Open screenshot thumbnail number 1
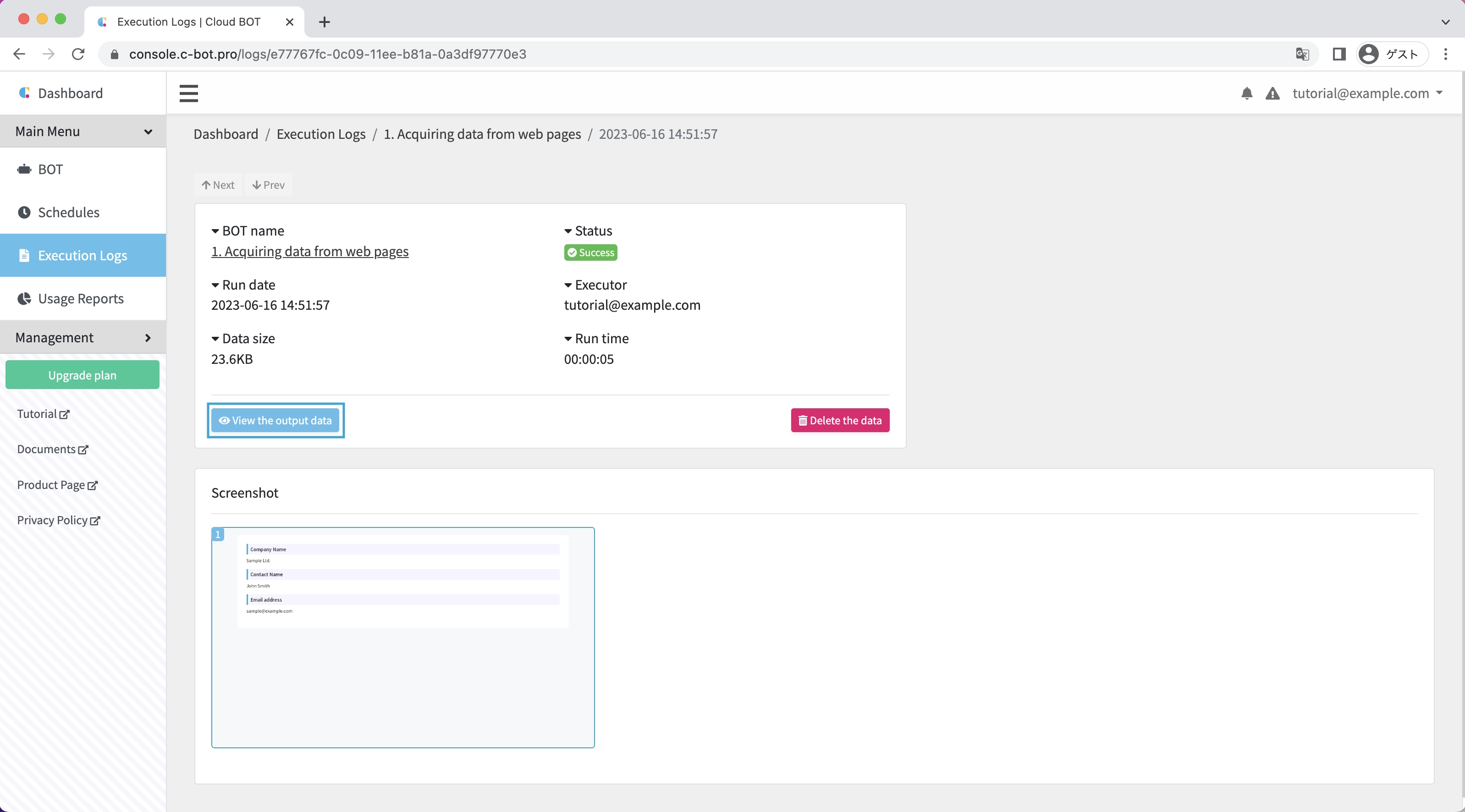 pos(402,637)
